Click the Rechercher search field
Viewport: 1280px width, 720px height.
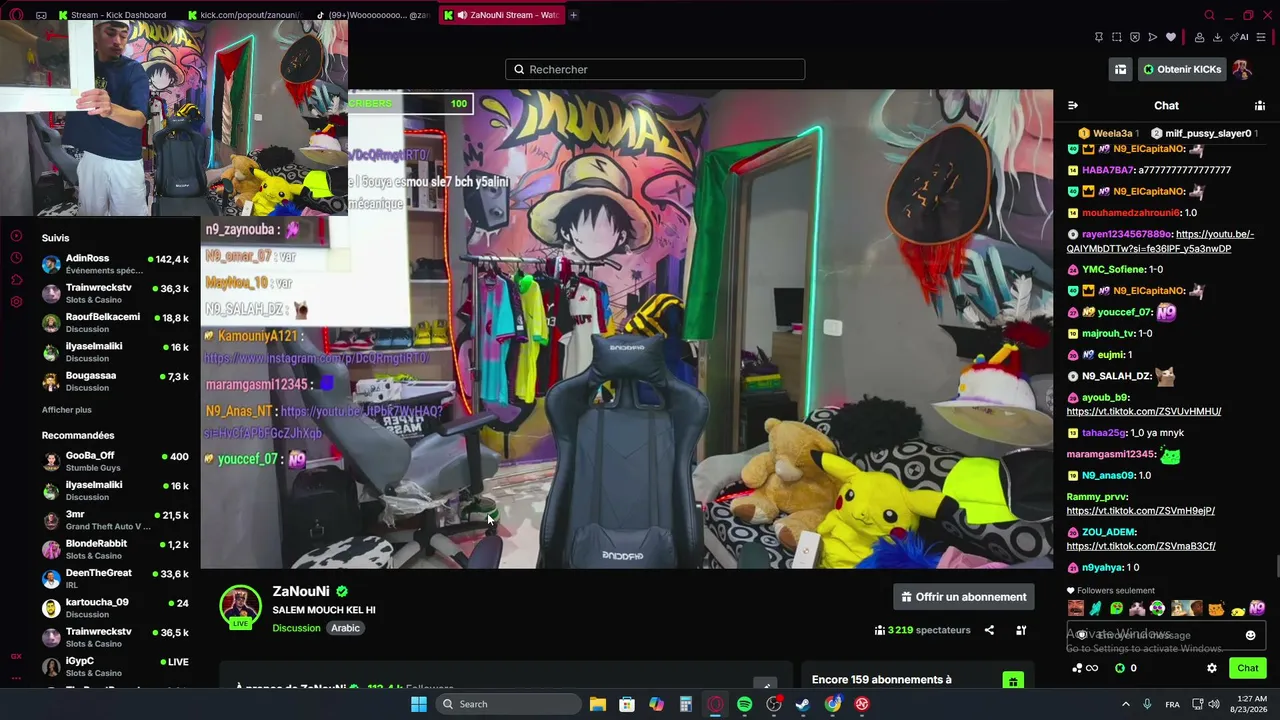click(655, 69)
